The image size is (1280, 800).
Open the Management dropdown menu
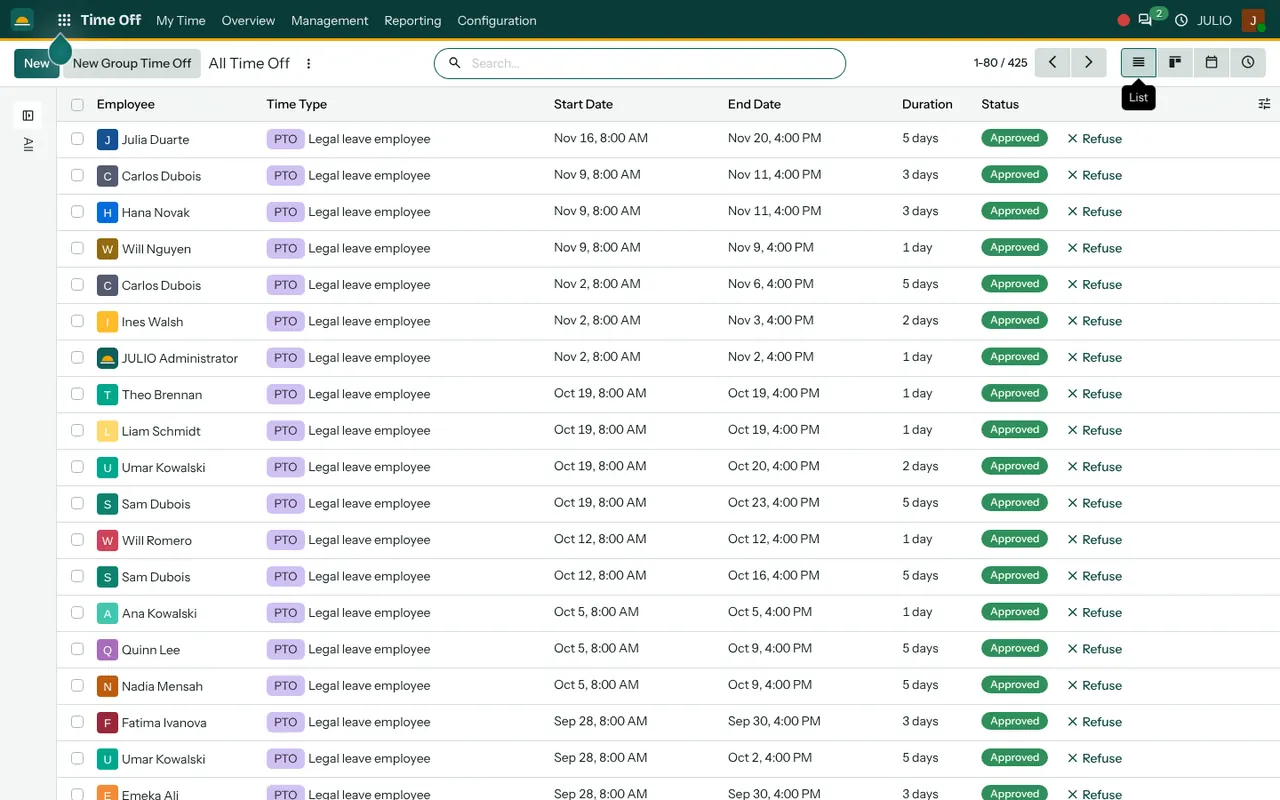click(330, 20)
